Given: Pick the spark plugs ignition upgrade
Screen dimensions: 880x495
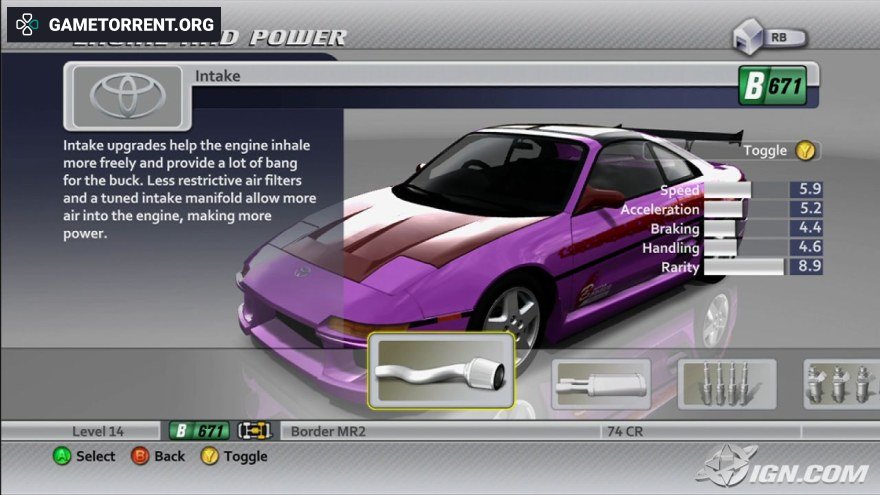Looking at the screenshot, I should point(727,384).
